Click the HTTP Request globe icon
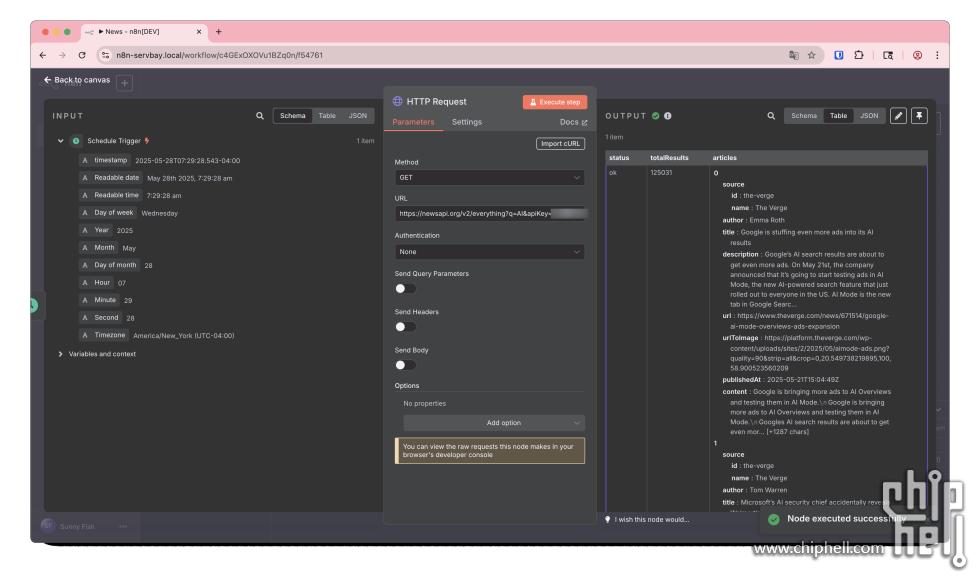980x583 pixels. tap(398, 101)
